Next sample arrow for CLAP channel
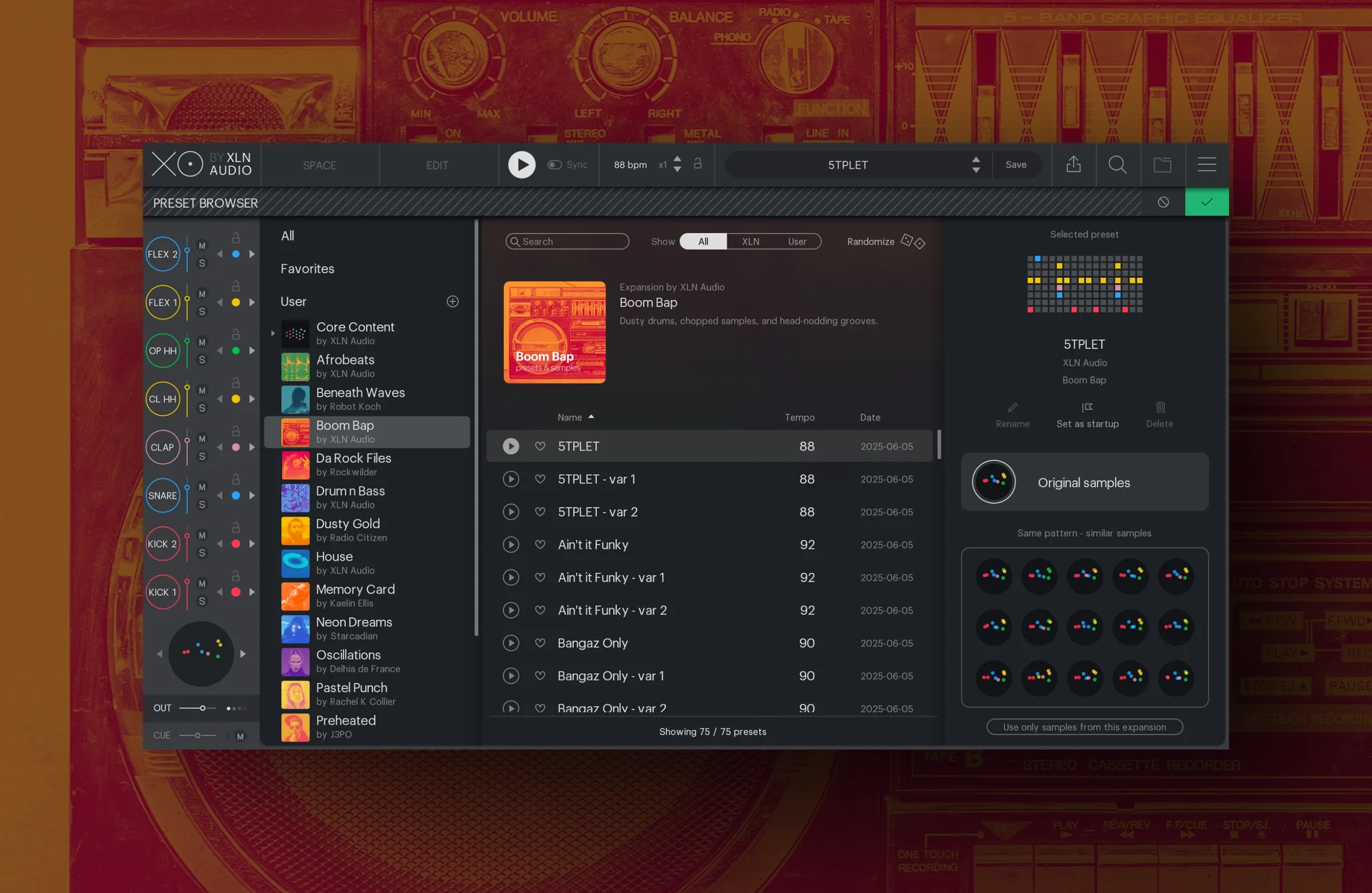This screenshot has width=1372, height=893. (x=252, y=447)
